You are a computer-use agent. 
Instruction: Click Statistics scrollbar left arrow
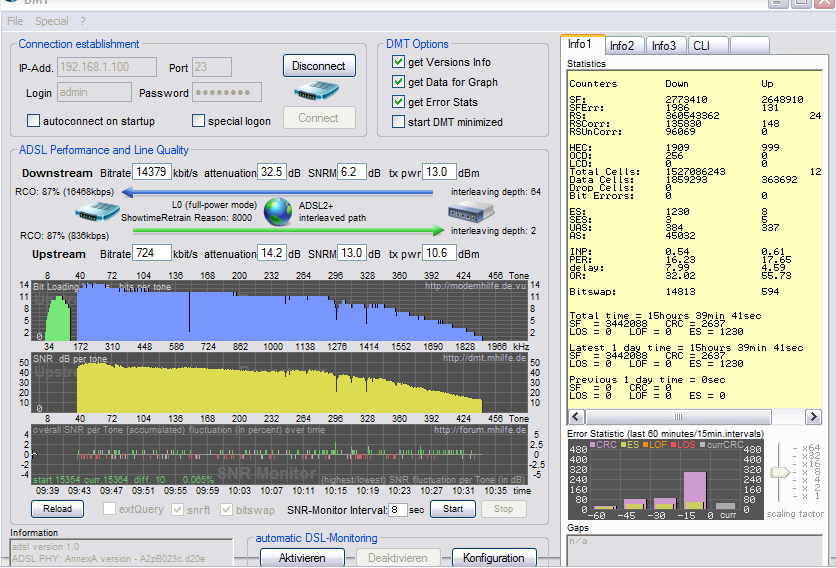[x=573, y=416]
